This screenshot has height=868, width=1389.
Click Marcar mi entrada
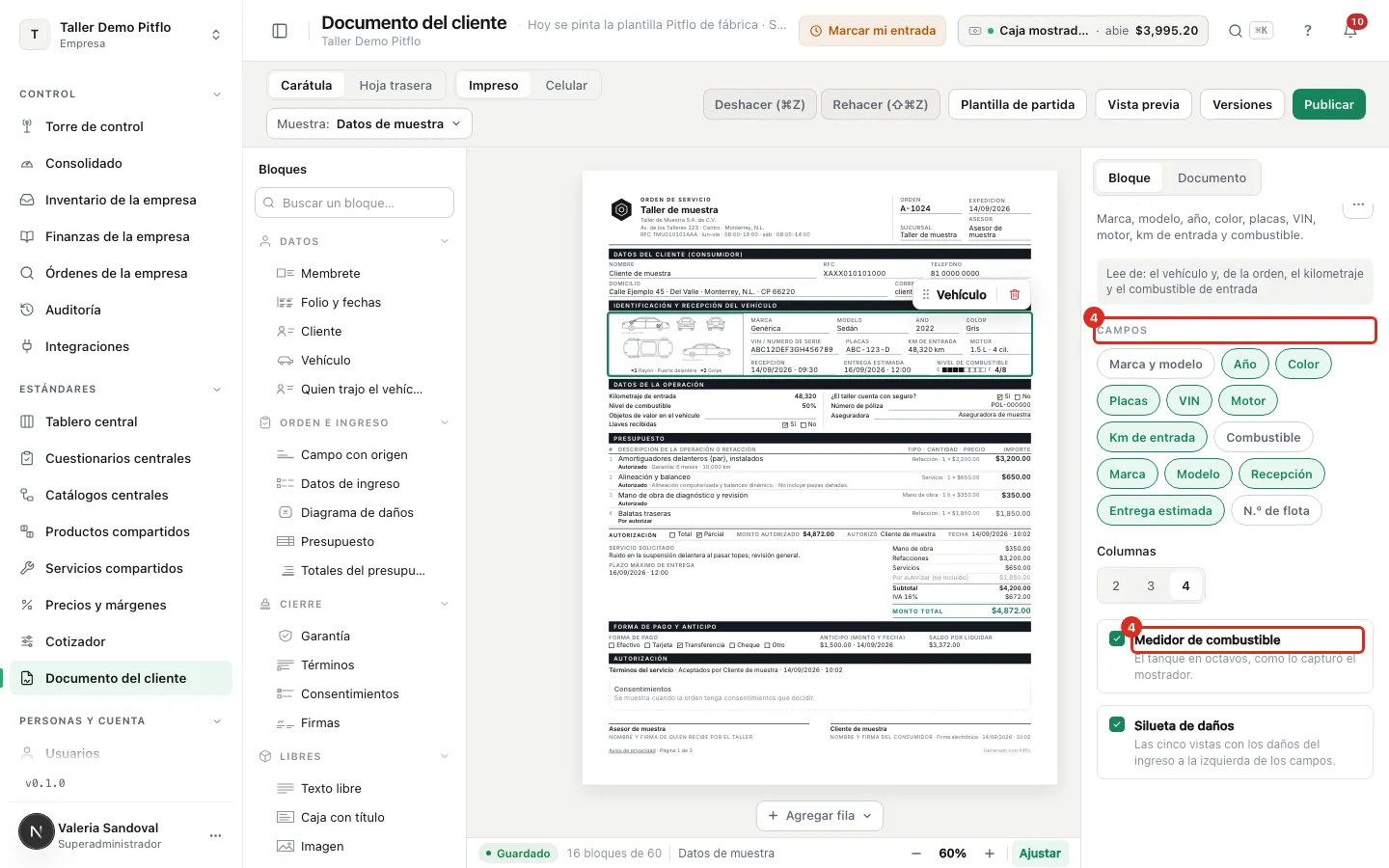point(872,31)
